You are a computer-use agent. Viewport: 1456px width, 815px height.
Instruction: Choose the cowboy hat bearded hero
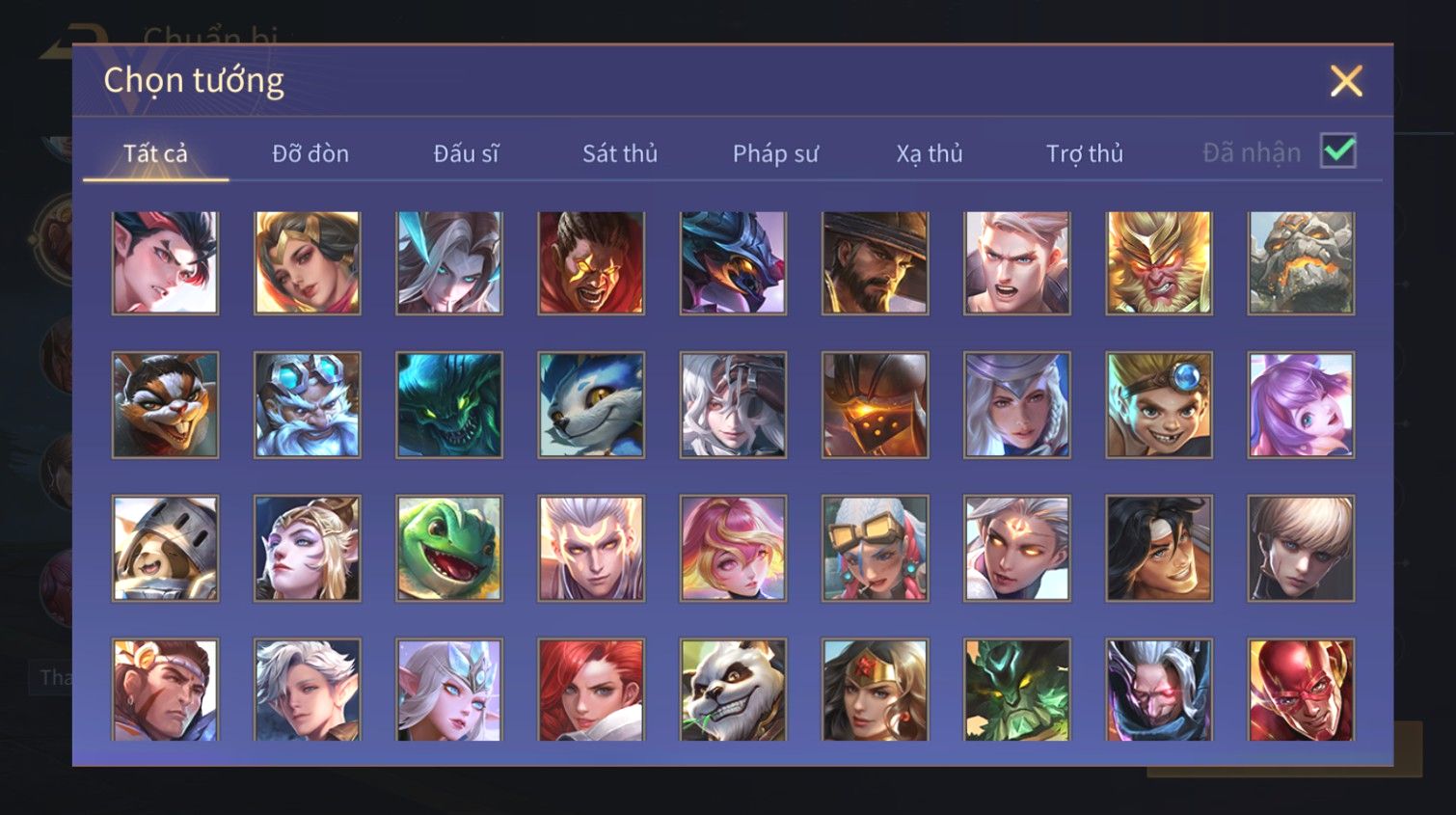[x=876, y=263]
